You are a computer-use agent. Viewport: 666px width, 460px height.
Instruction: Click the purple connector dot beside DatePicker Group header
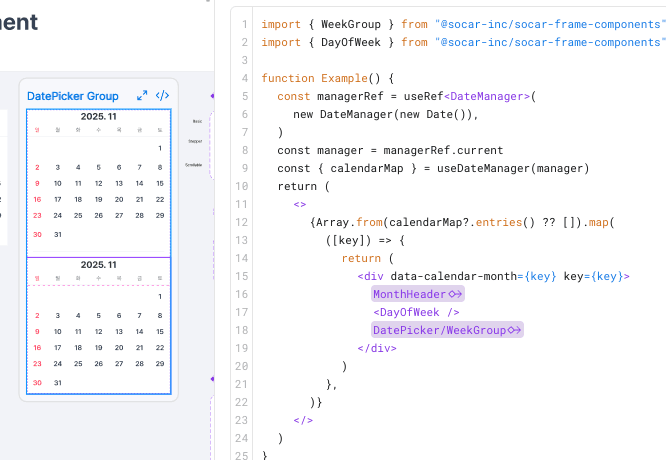[212, 96]
